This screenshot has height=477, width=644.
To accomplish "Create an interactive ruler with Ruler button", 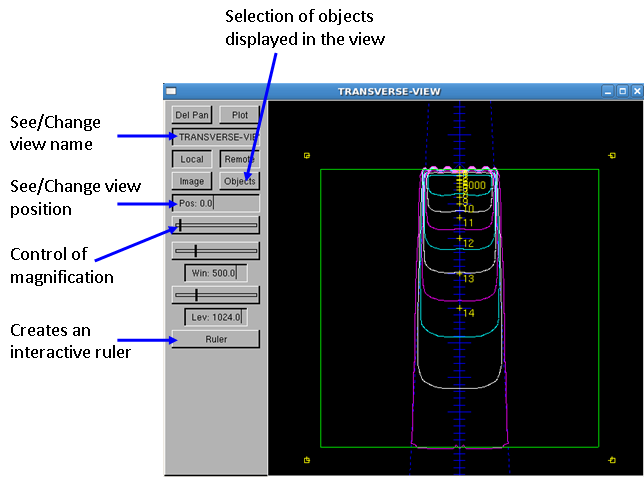I will (215, 339).
